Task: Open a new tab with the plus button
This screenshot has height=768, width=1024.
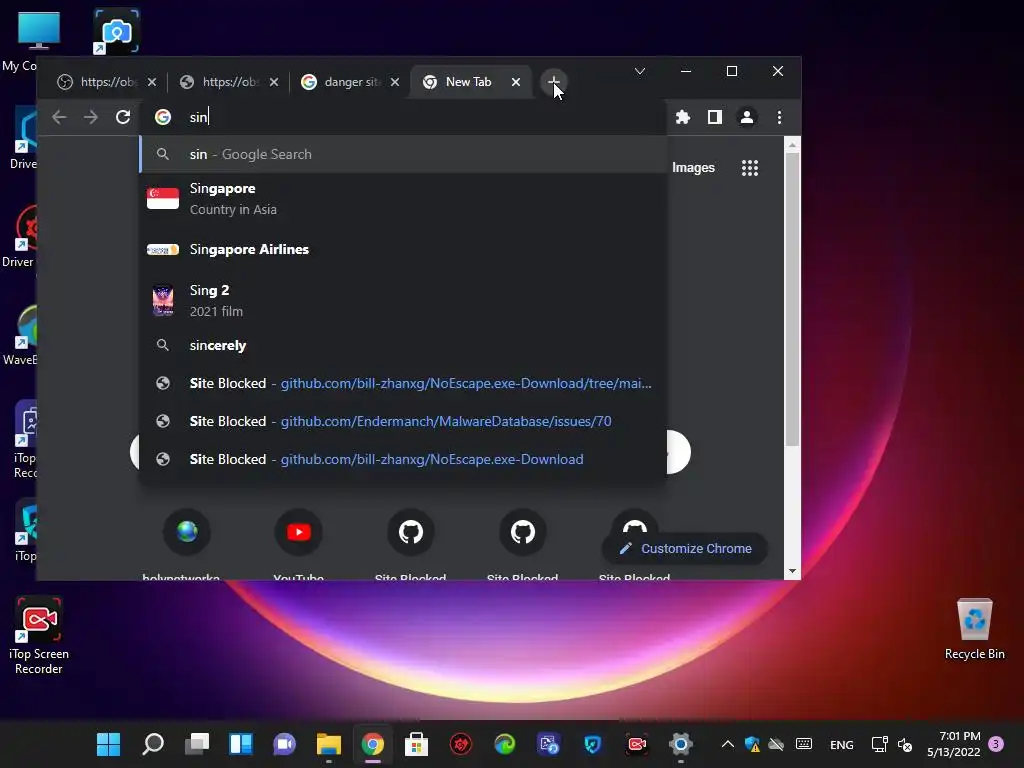Action: (553, 82)
